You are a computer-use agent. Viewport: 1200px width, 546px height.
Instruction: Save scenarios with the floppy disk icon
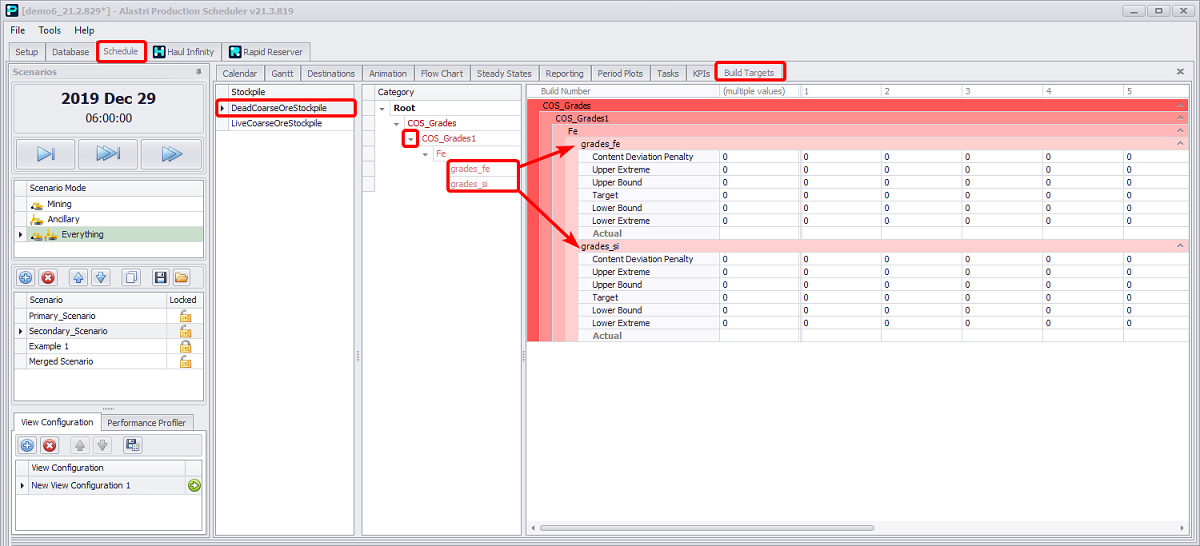pyautogui.click(x=160, y=277)
